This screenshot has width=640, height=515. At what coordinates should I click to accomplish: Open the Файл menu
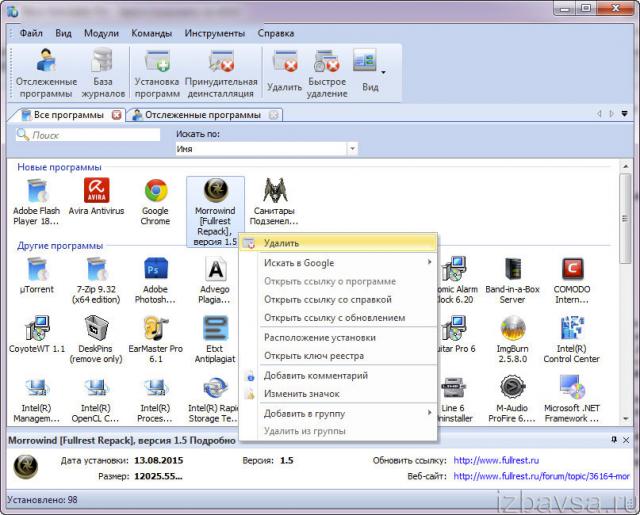[x=31, y=33]
